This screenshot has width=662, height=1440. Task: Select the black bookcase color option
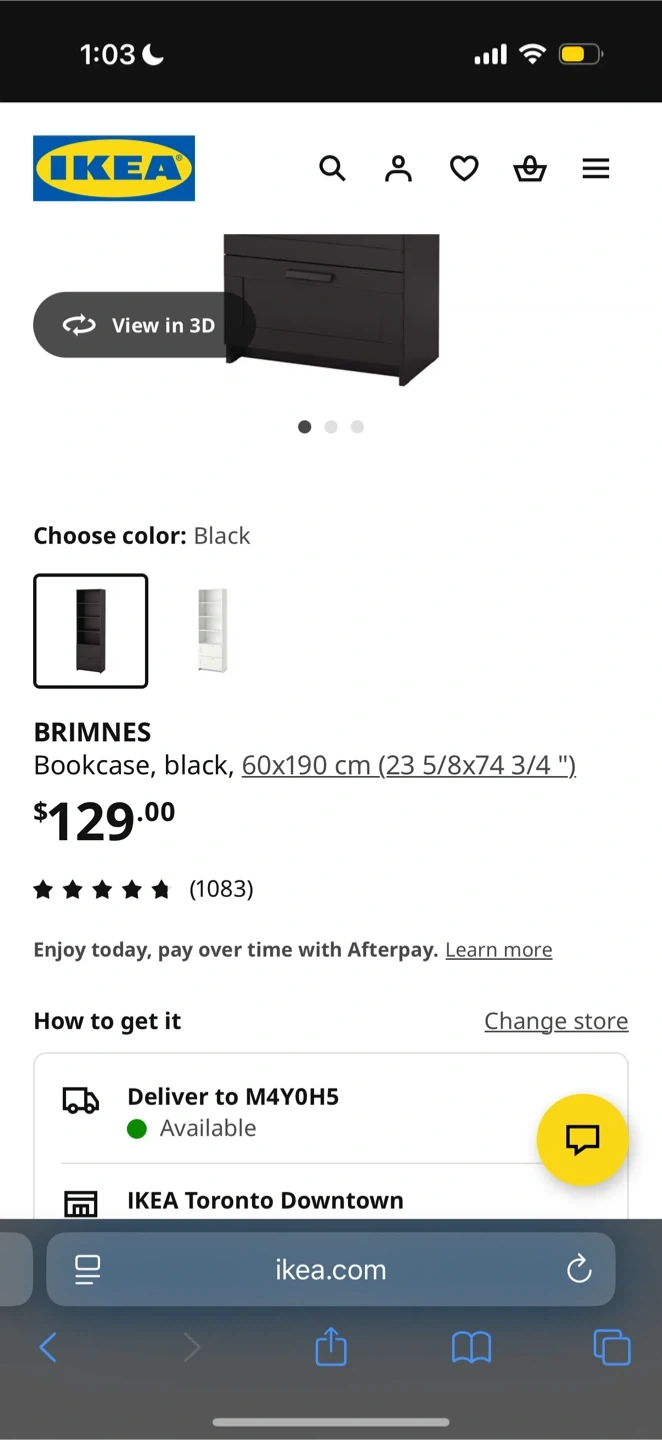(91, 631)
